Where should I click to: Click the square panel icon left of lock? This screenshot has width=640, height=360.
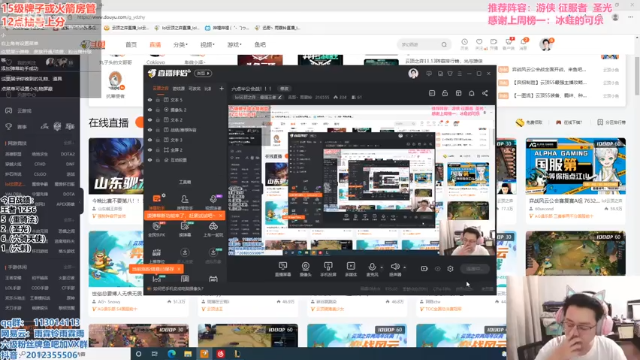(x=432, y=93)
